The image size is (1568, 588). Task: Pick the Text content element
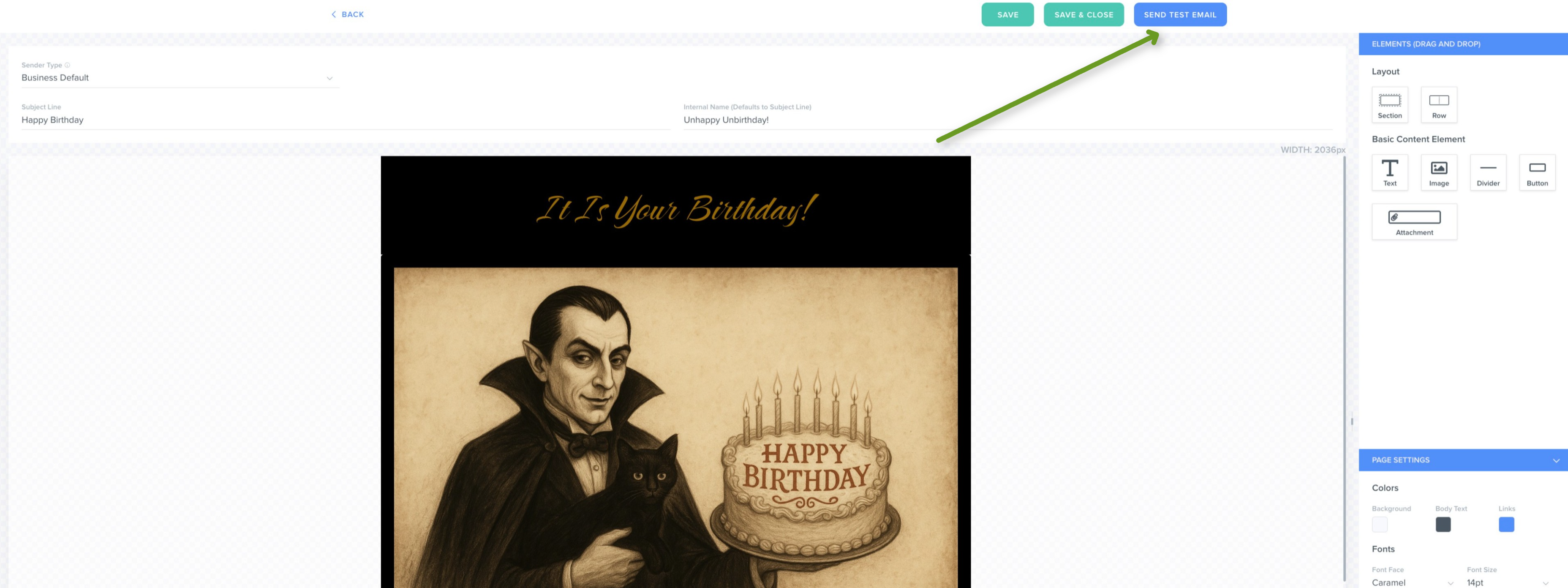click(1390, 172)
